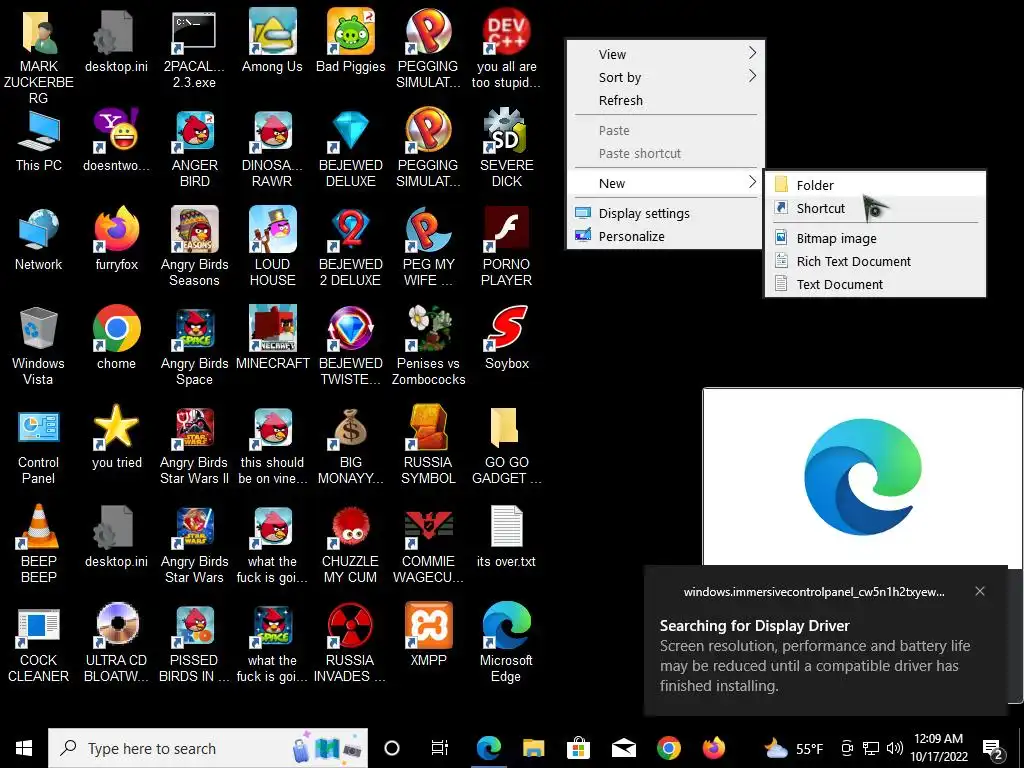The width and height of the screenshot is (1024, 768).
Task: Select the ULTRA CD BLOATW disc icon
Action: [116, 643]
